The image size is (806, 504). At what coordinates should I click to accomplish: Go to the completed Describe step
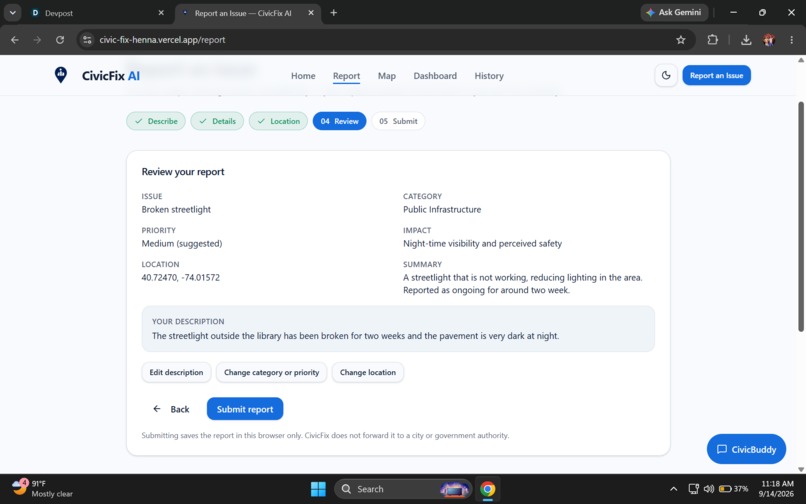156,121
